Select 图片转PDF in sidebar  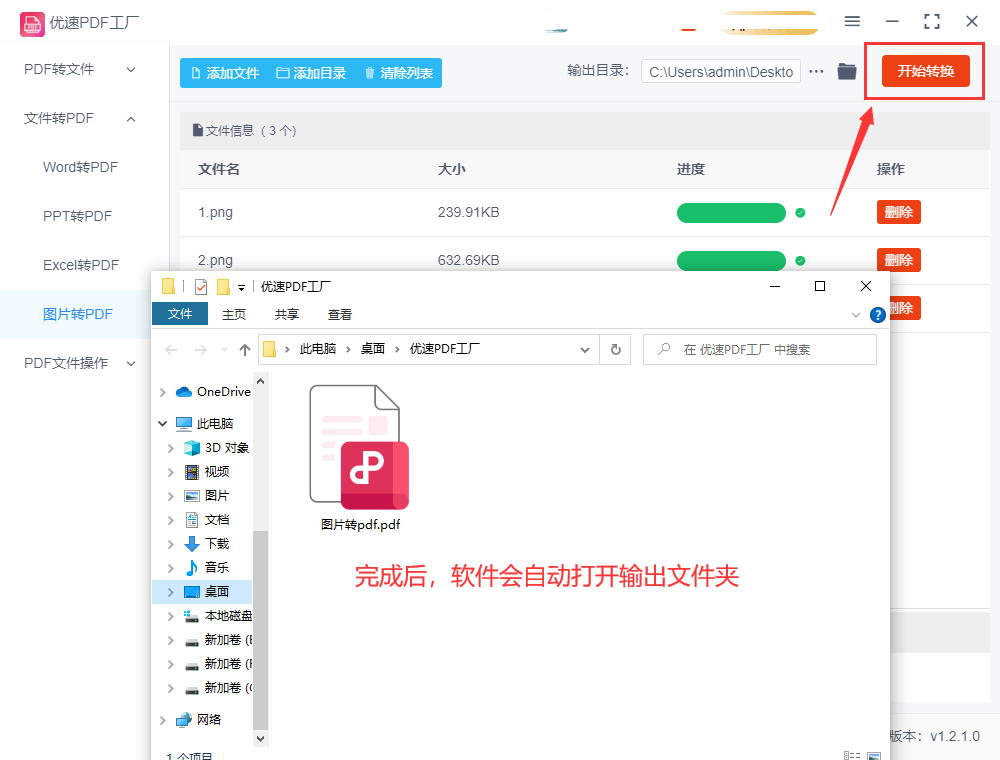(78, 314)
